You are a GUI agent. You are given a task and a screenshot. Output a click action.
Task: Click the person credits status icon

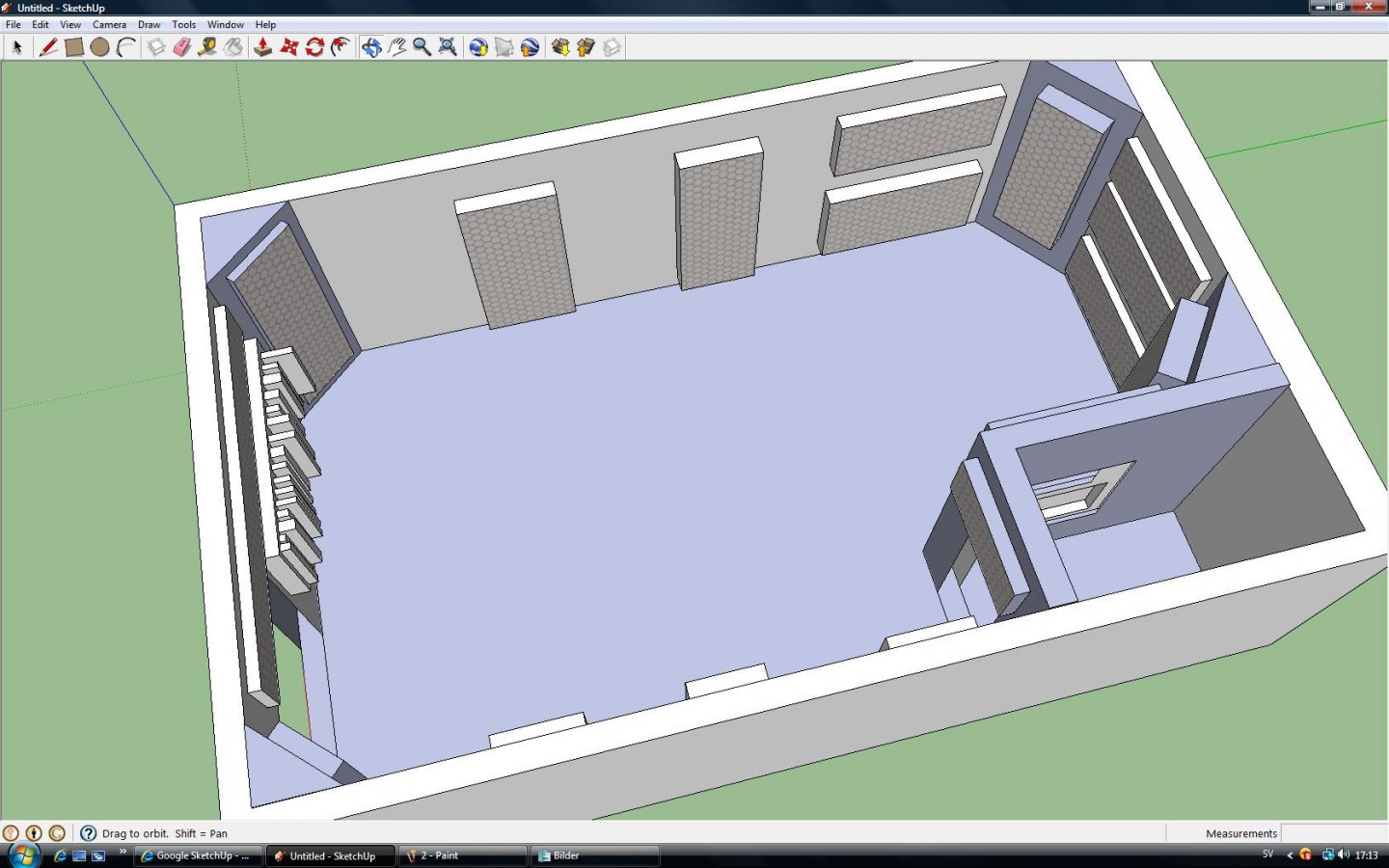click(x=34, y=833)
